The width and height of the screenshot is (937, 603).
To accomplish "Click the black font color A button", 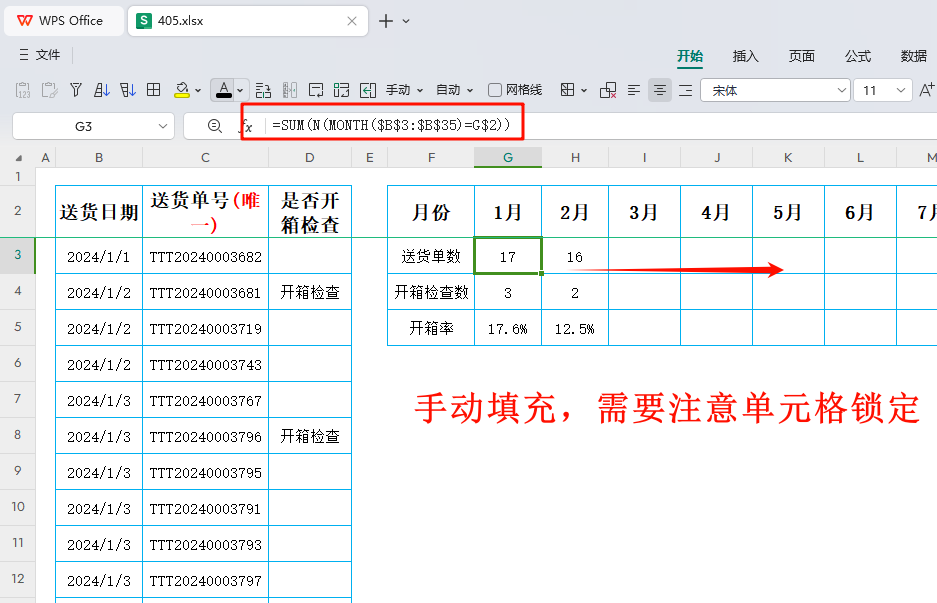I will [x=223, y=90].
